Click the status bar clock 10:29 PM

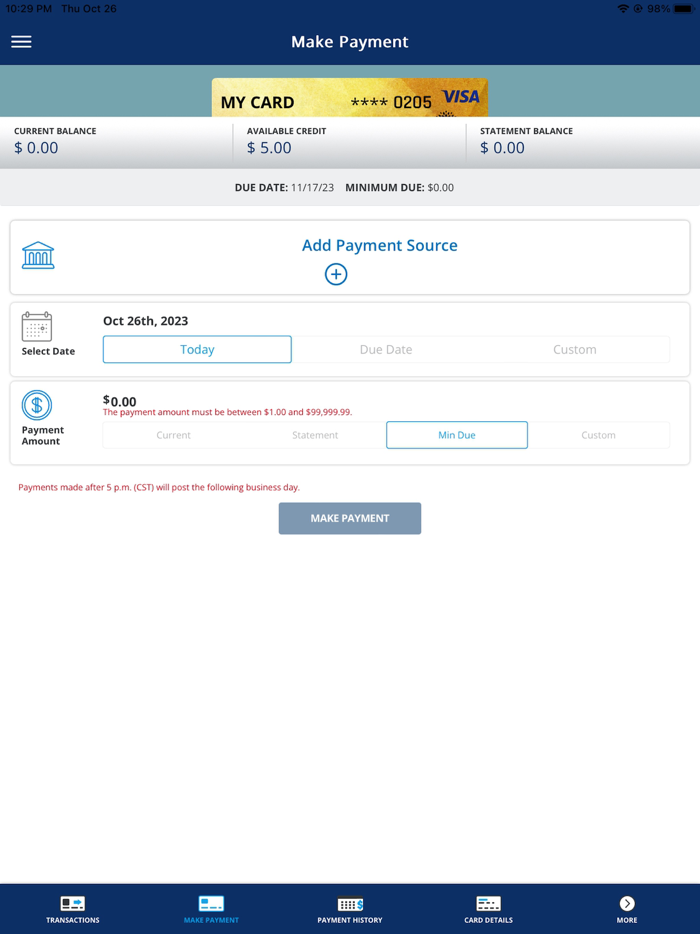28,8
